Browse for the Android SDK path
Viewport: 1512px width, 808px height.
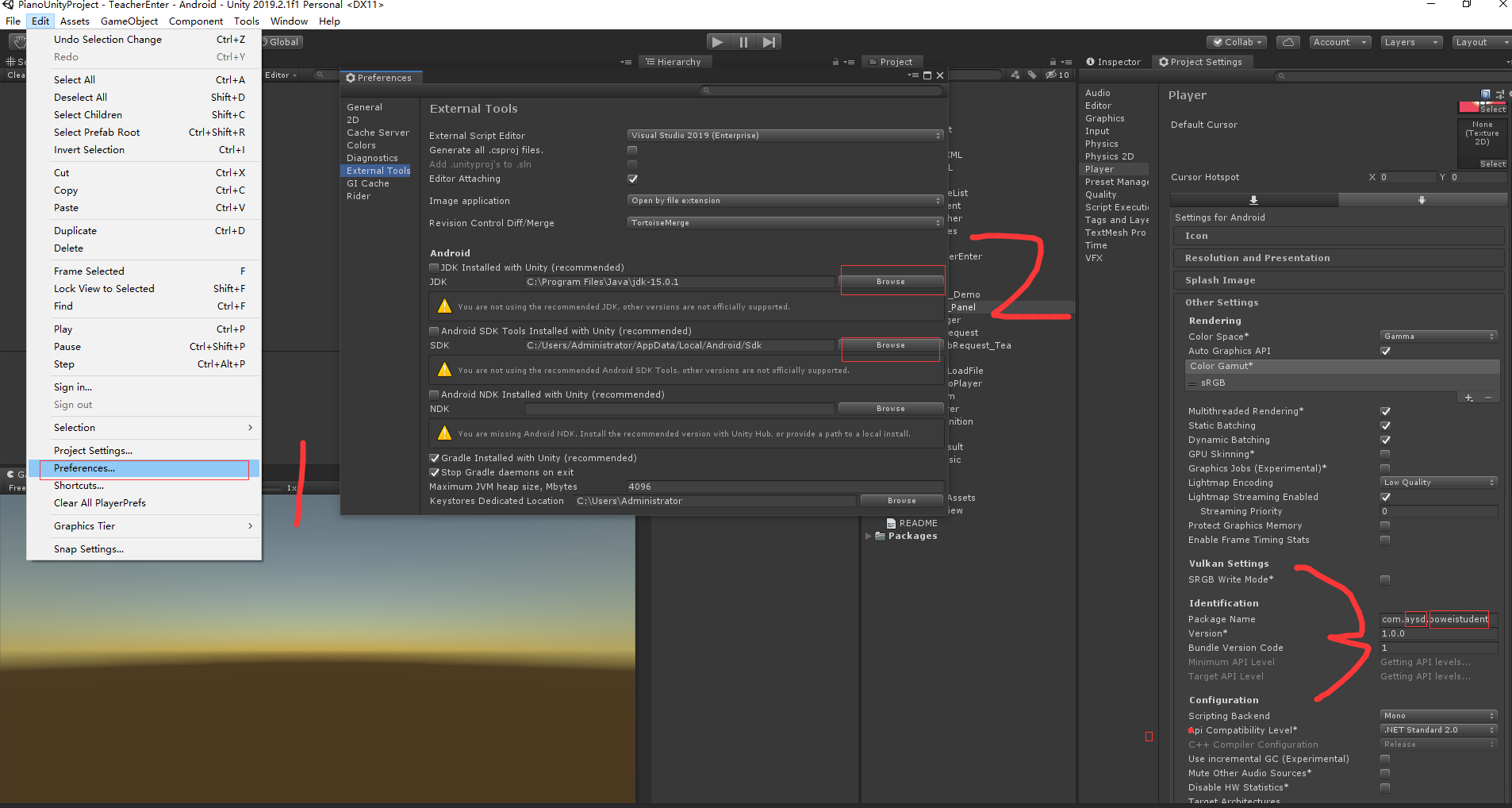[891, 345]
